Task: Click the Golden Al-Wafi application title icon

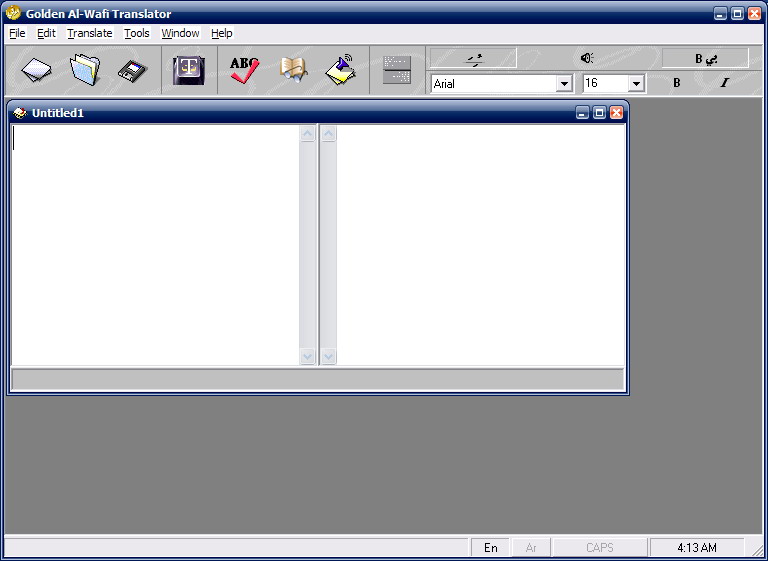Action: click(x=13, y=13)
